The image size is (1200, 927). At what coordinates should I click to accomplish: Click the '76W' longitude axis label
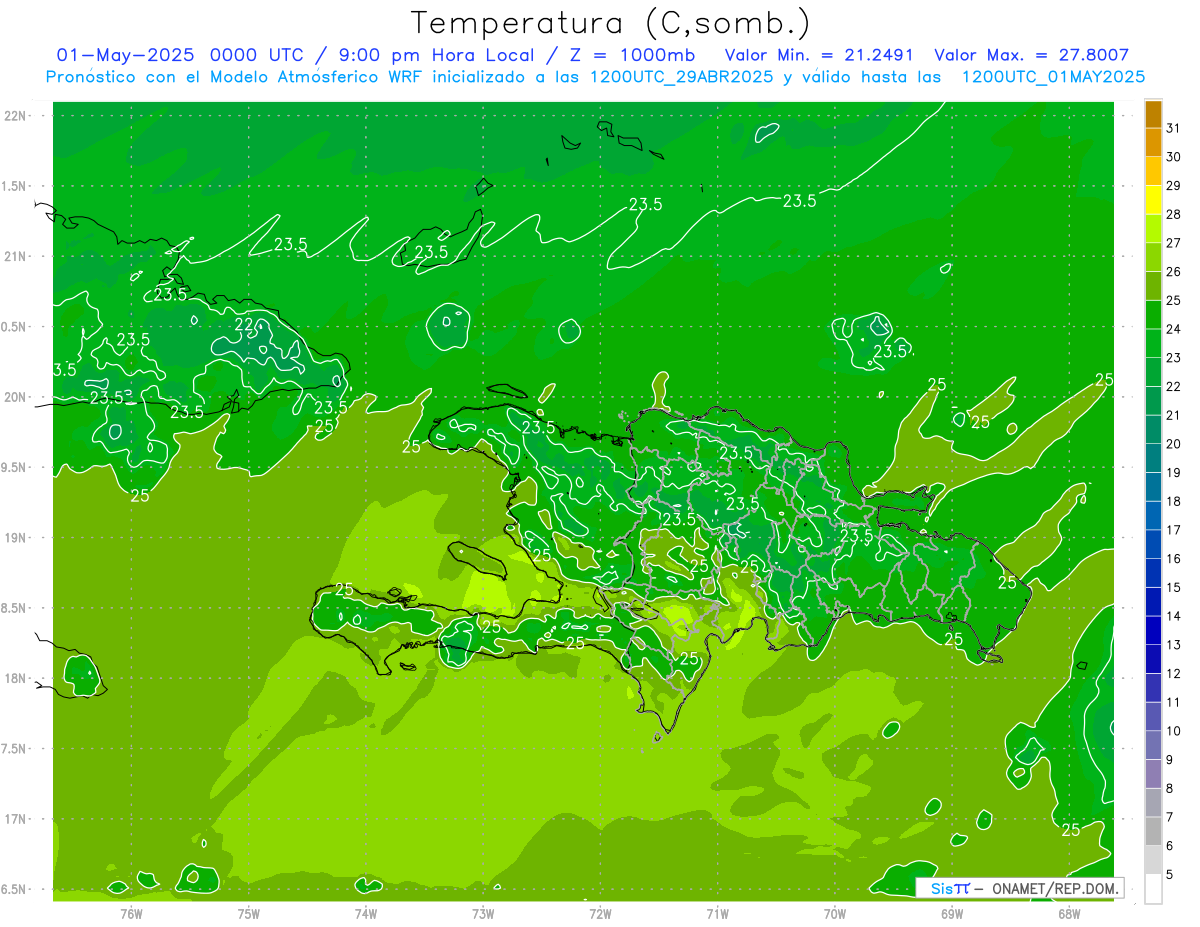point(131,913)
